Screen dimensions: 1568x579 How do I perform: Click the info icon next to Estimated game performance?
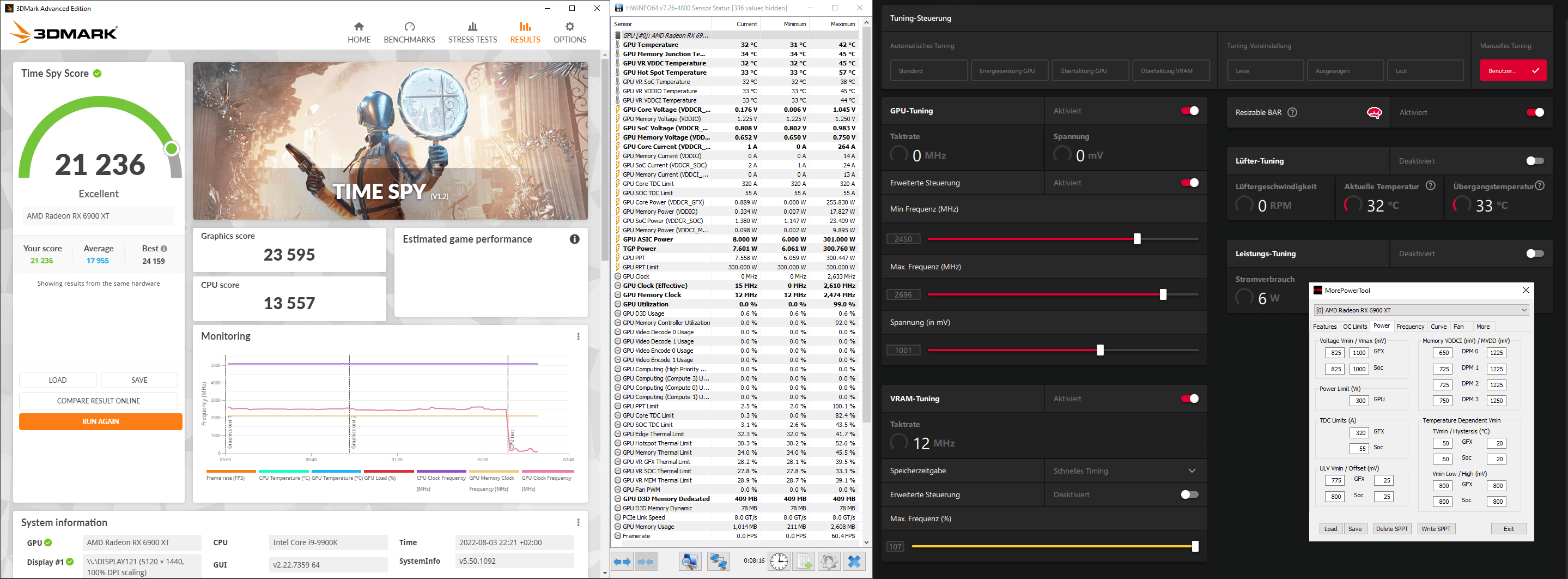click(x=575, y=239)
